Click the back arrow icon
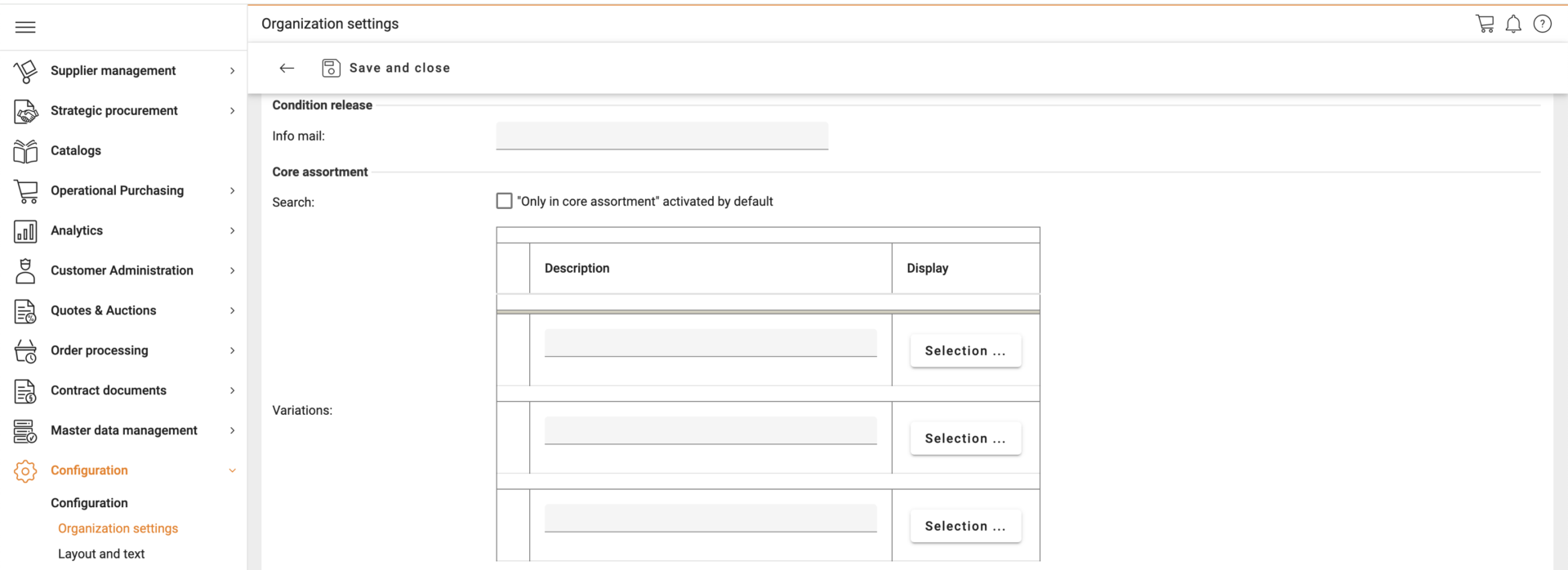The image size is (1568, 570). click(x=287, y=68)
